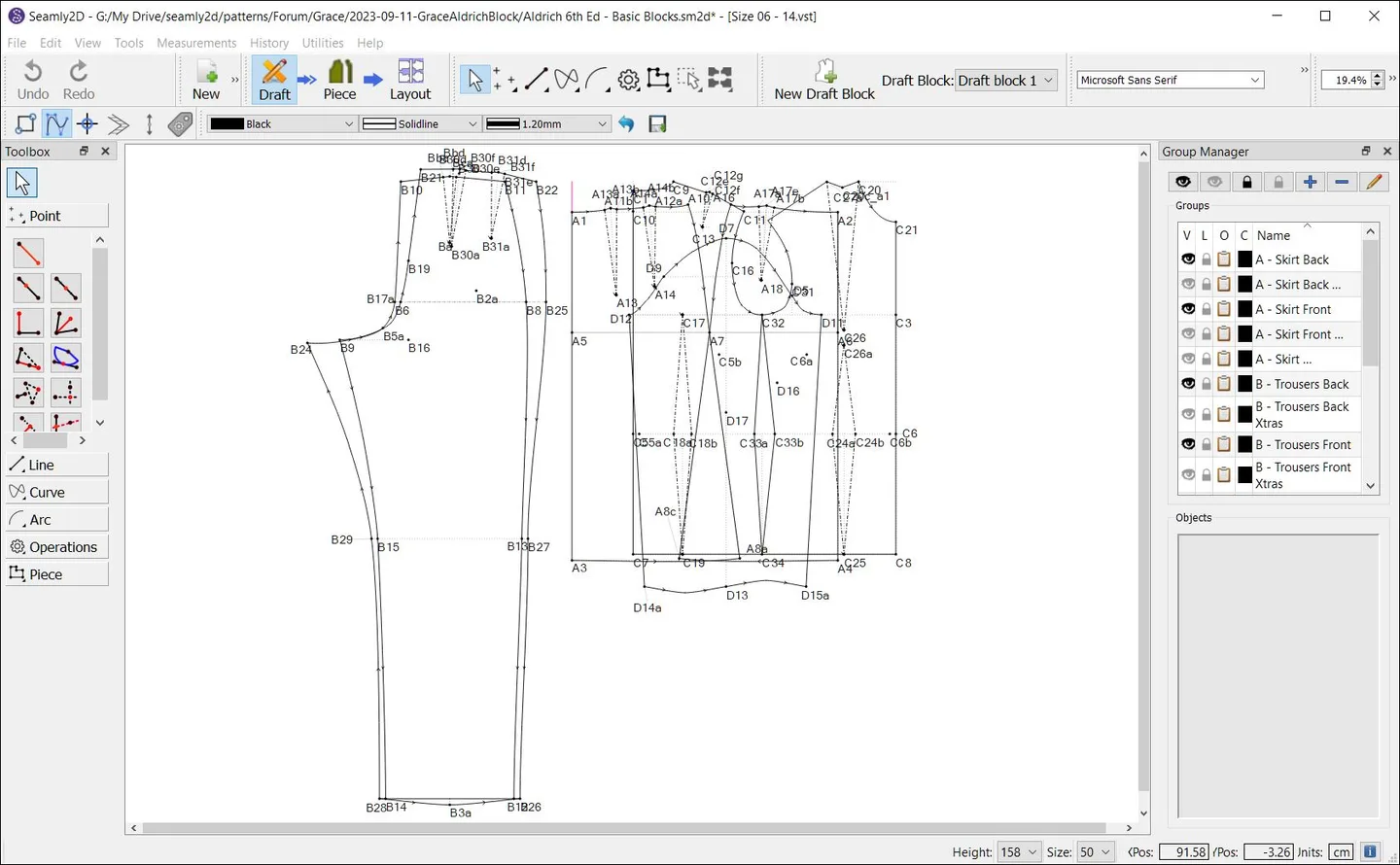This screenshot has width=1400, height=865.
Task: Hide the B - Trousers Back group
Action: tap(1188, 384)
